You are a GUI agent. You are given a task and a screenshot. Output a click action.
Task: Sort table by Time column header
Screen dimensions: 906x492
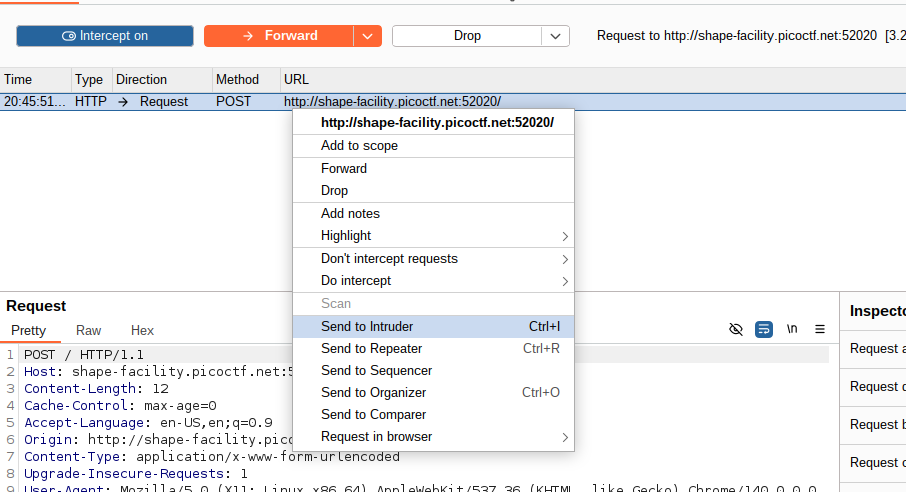[x=18, y=80]
